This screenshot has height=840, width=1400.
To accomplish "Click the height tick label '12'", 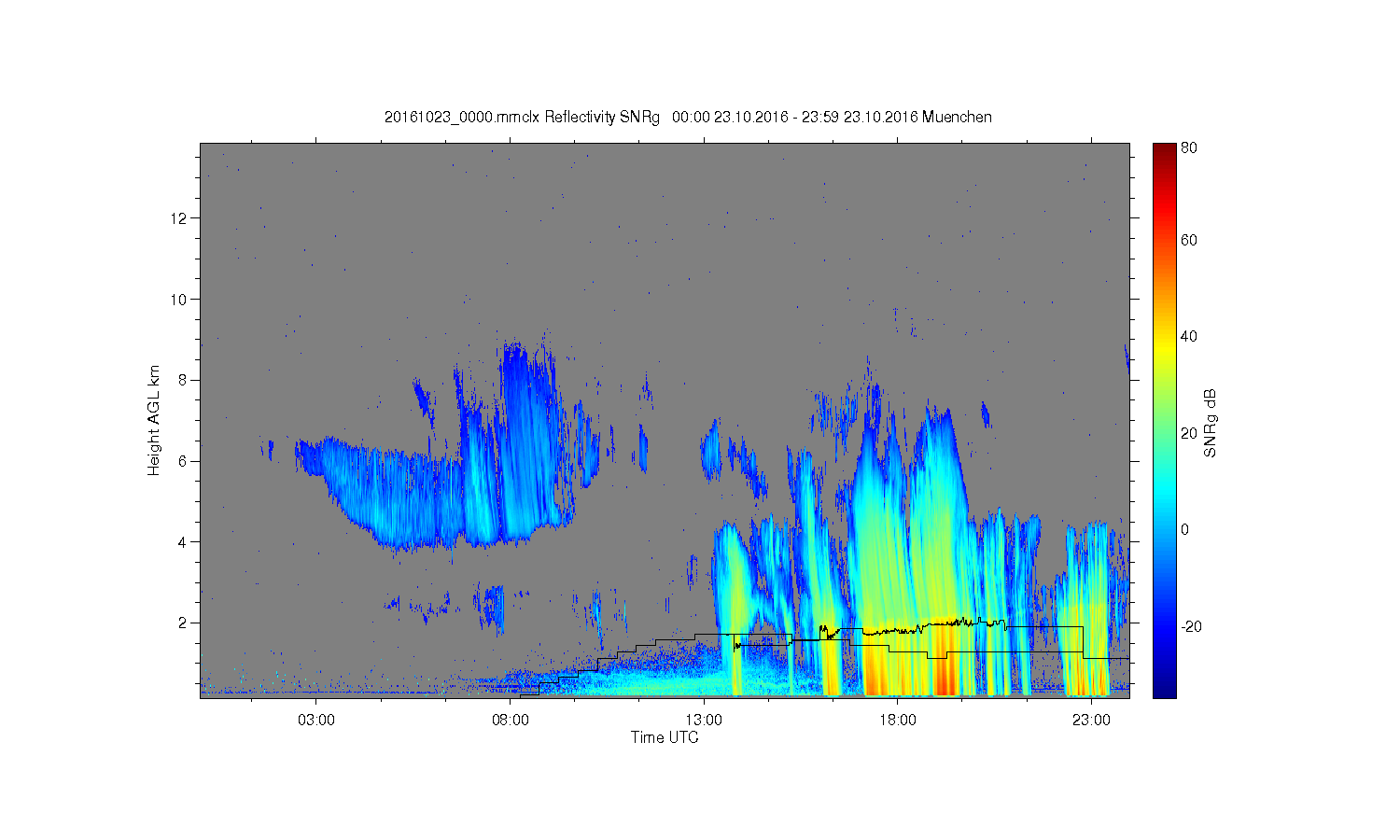I will point(181,218).
